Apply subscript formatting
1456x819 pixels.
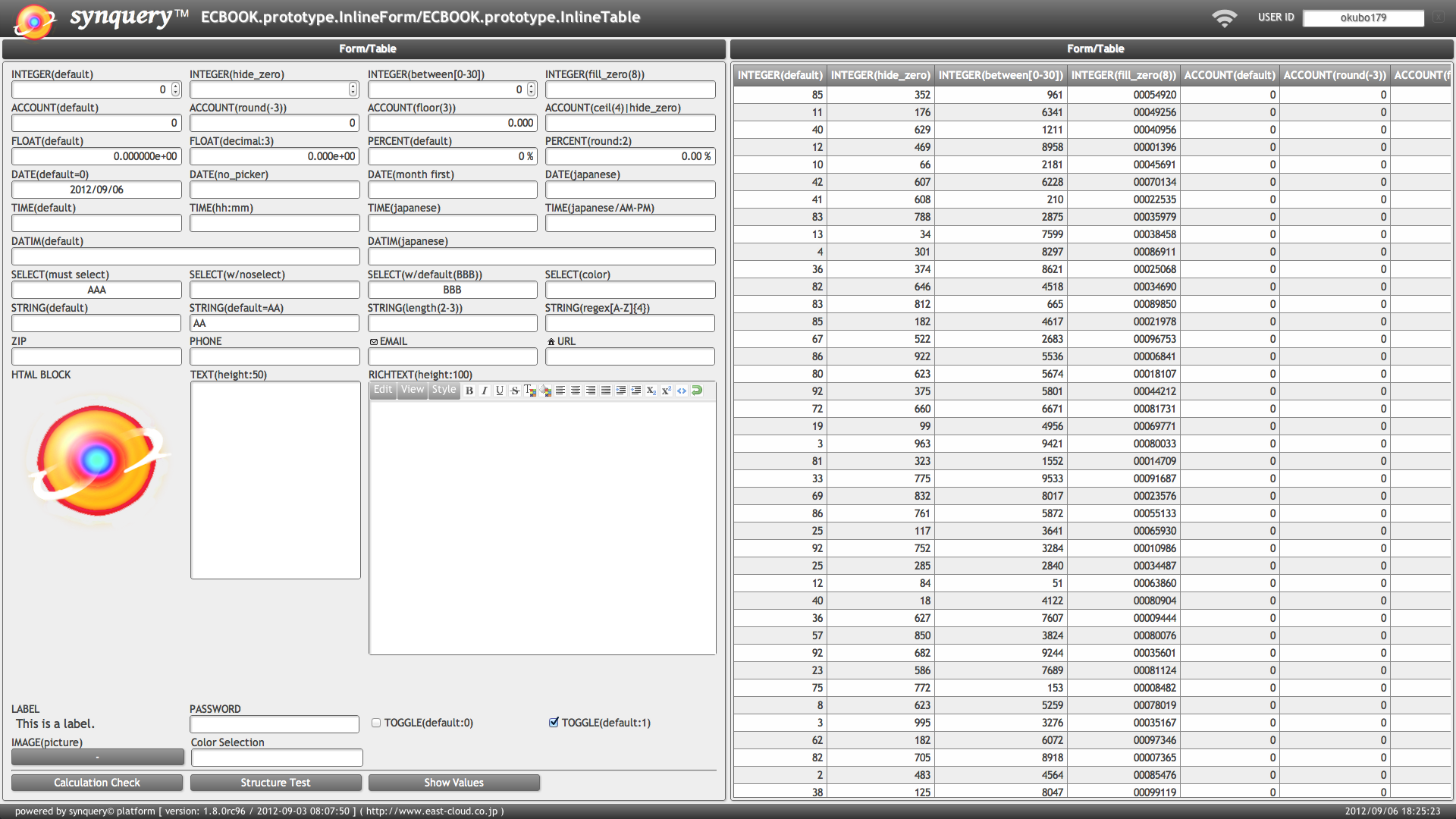click(651, 391)
